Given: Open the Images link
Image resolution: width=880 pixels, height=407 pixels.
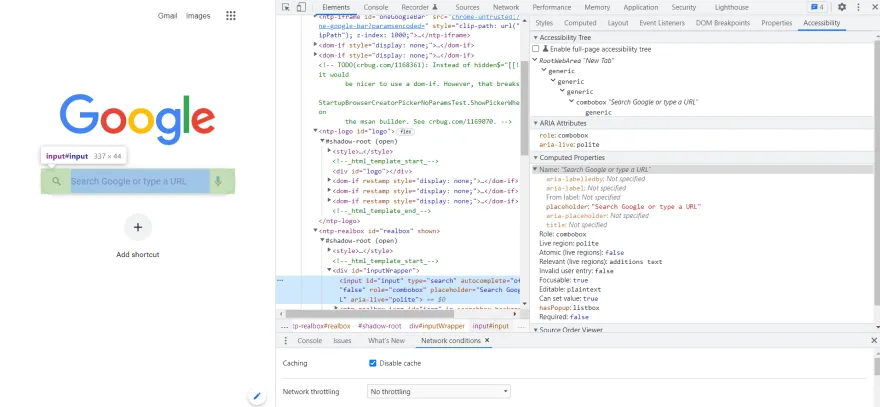Looking at the screenshot, I should pyautogui.click(x=198, y=16).
